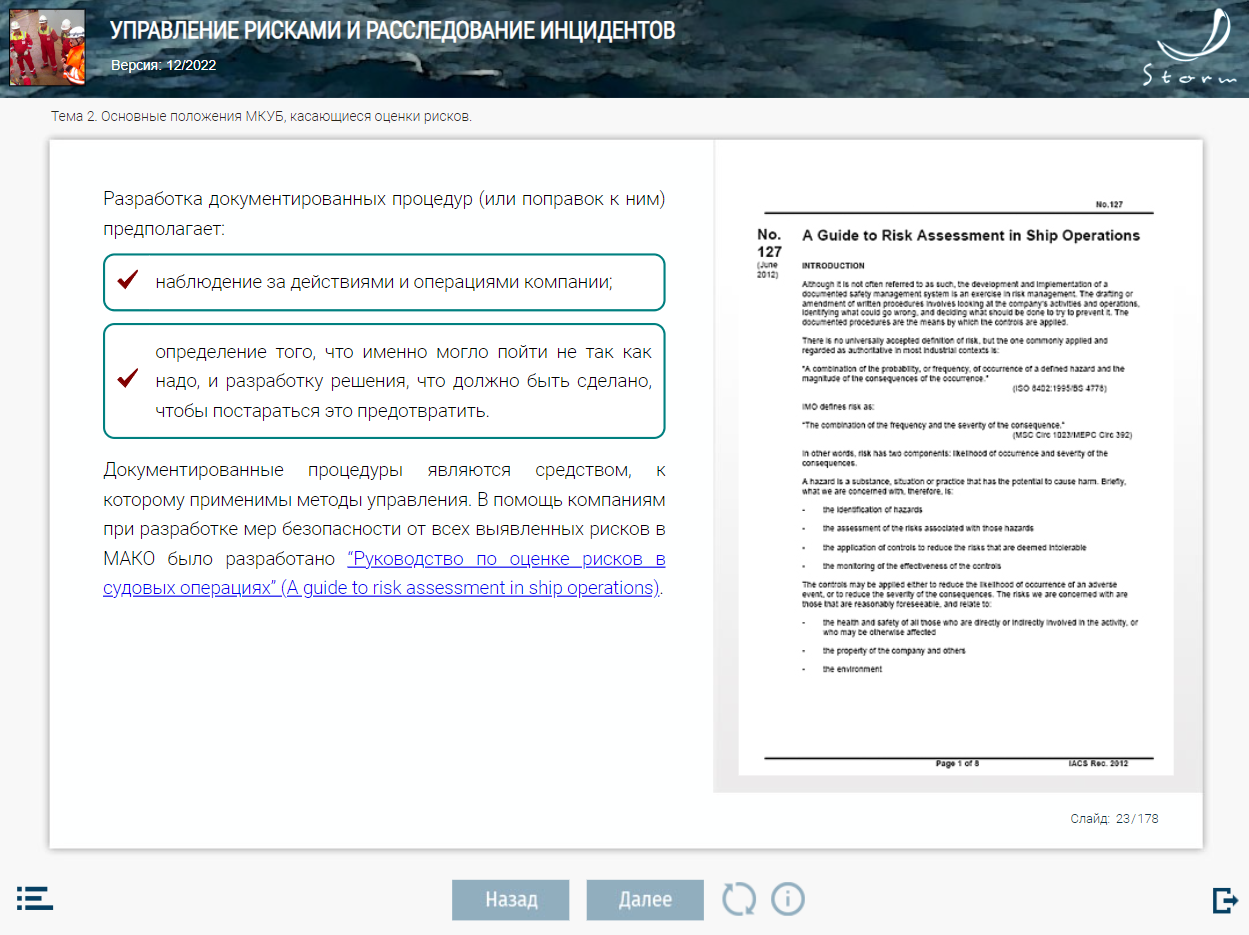The image size is (1249, 935).
Task: Click the paragraph beginning 'Документированные процедуры являются средством'
Action: [x=384, y=528]
